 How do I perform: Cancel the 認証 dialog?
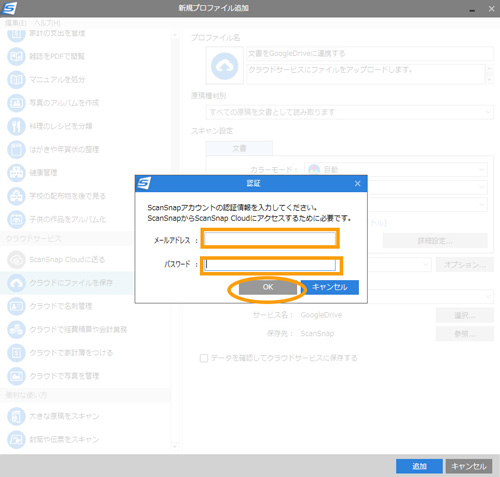[330, 287]
